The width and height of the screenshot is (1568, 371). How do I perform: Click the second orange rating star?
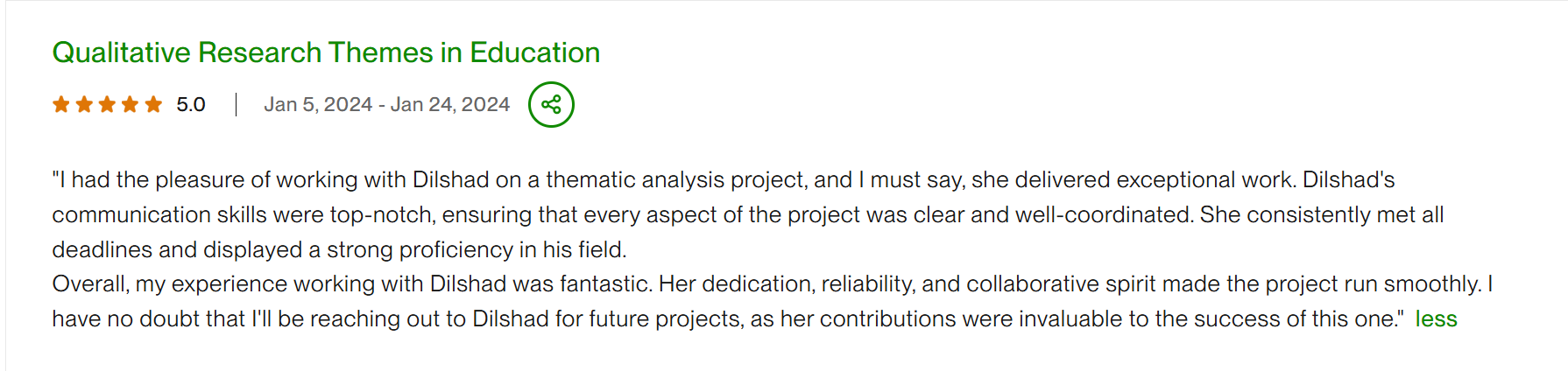84,105
